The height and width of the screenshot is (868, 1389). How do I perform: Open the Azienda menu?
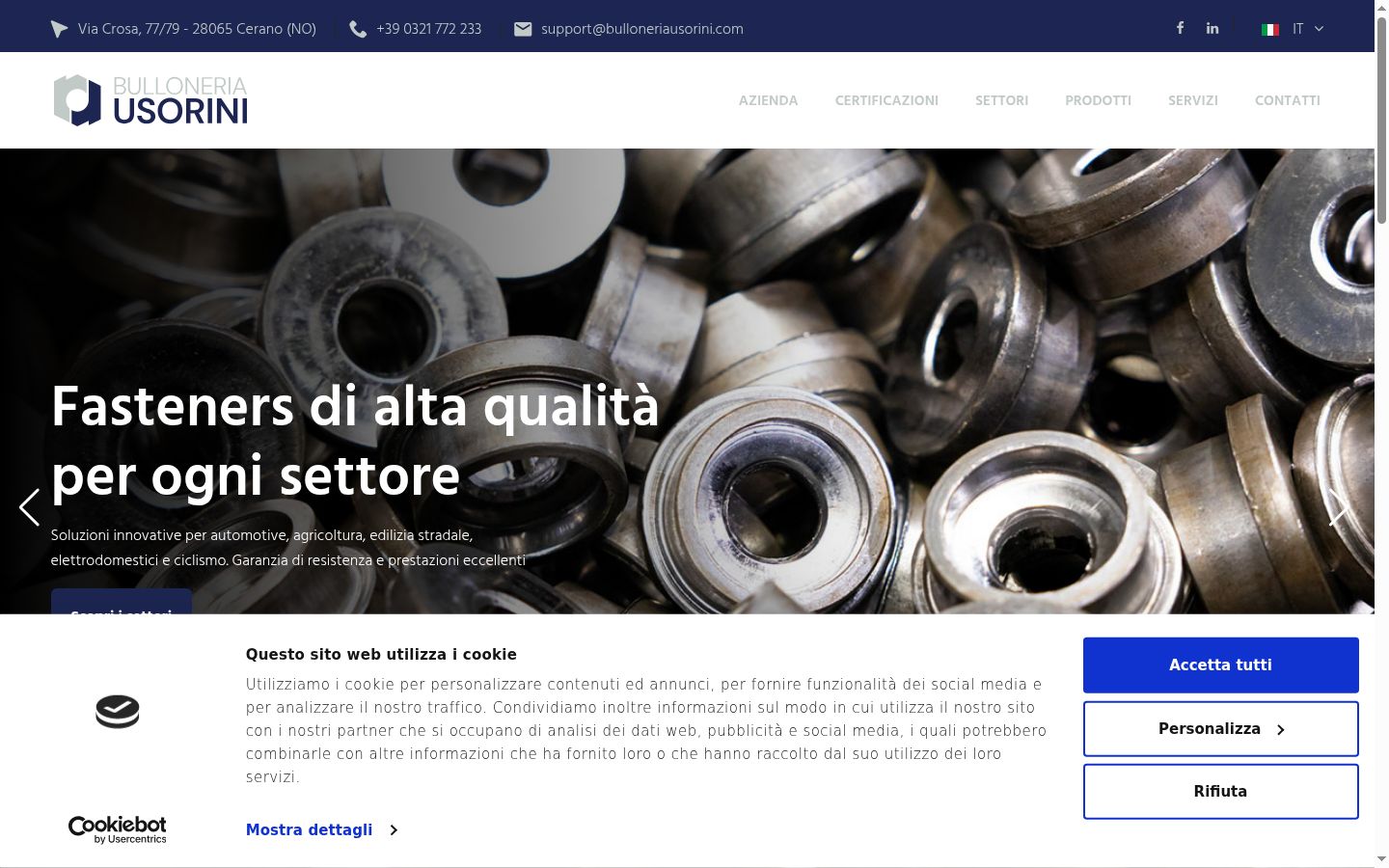pos(768,100)
